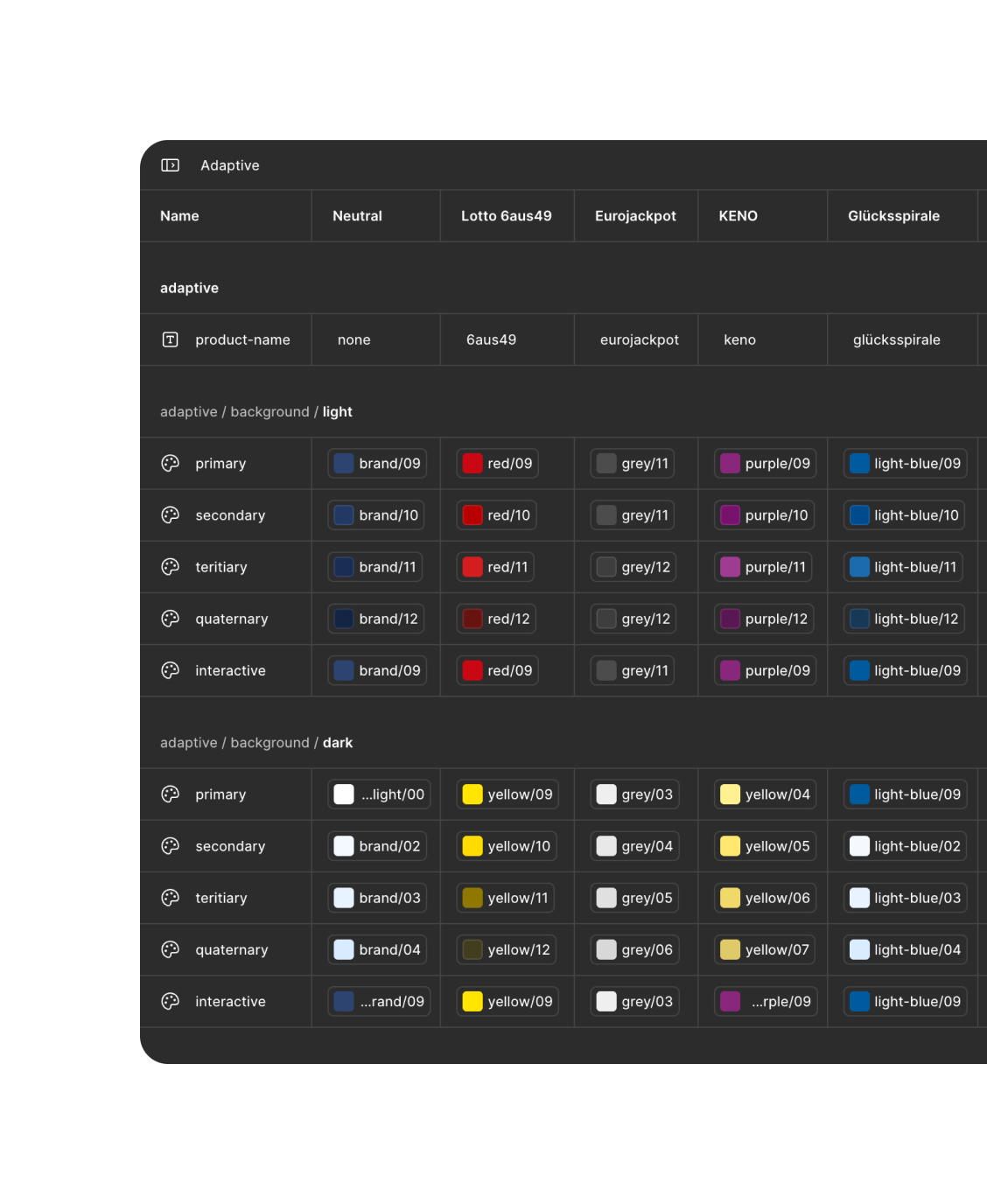Select the palette icon beside light quaternary
This screenshot has width=987, height=1204.
(171, 619)
